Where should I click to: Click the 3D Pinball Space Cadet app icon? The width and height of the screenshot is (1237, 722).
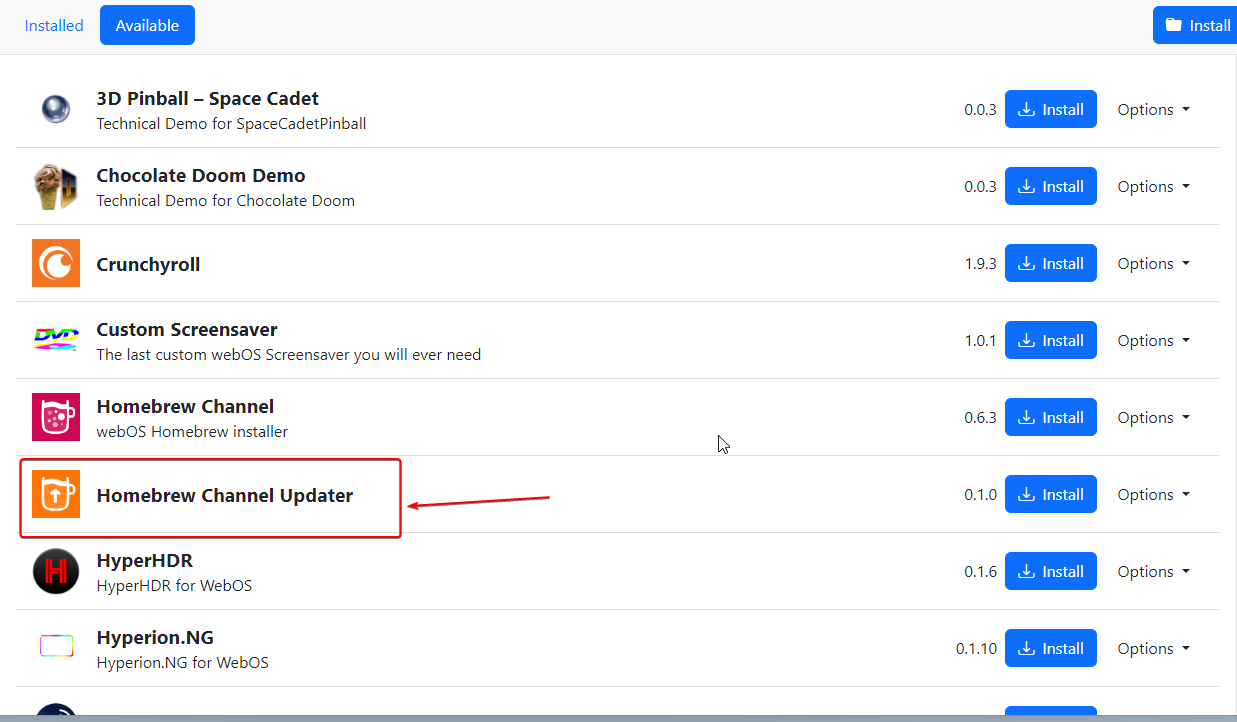pyautogui.click(x=56, y=110)
